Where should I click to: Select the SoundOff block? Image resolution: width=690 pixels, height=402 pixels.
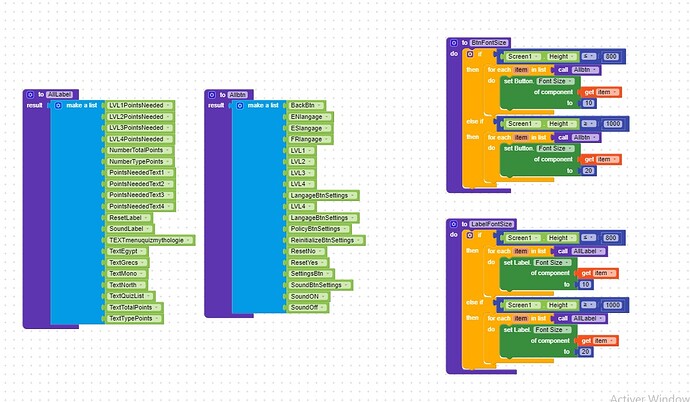(x=308, y=307)
